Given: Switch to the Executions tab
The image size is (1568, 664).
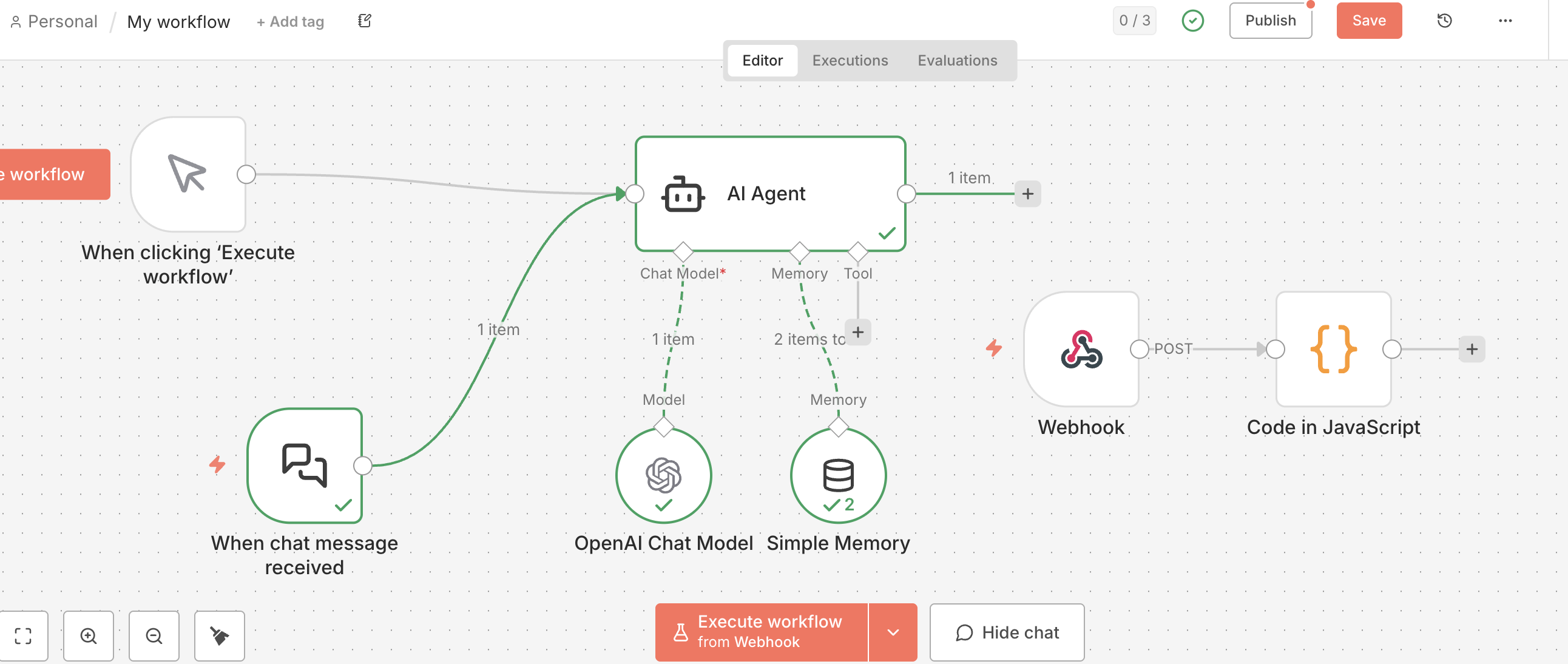Looking at the screenshot, I should tap(850, 60).
